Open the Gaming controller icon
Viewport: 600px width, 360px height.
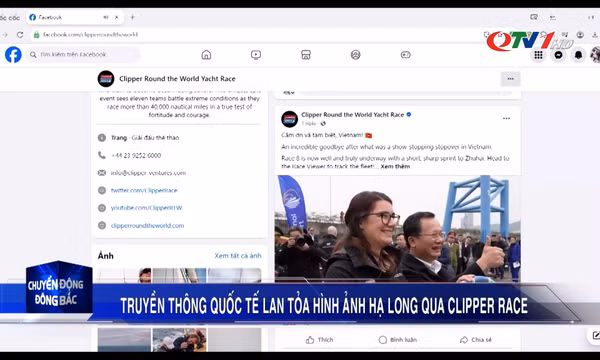[406, 55]
